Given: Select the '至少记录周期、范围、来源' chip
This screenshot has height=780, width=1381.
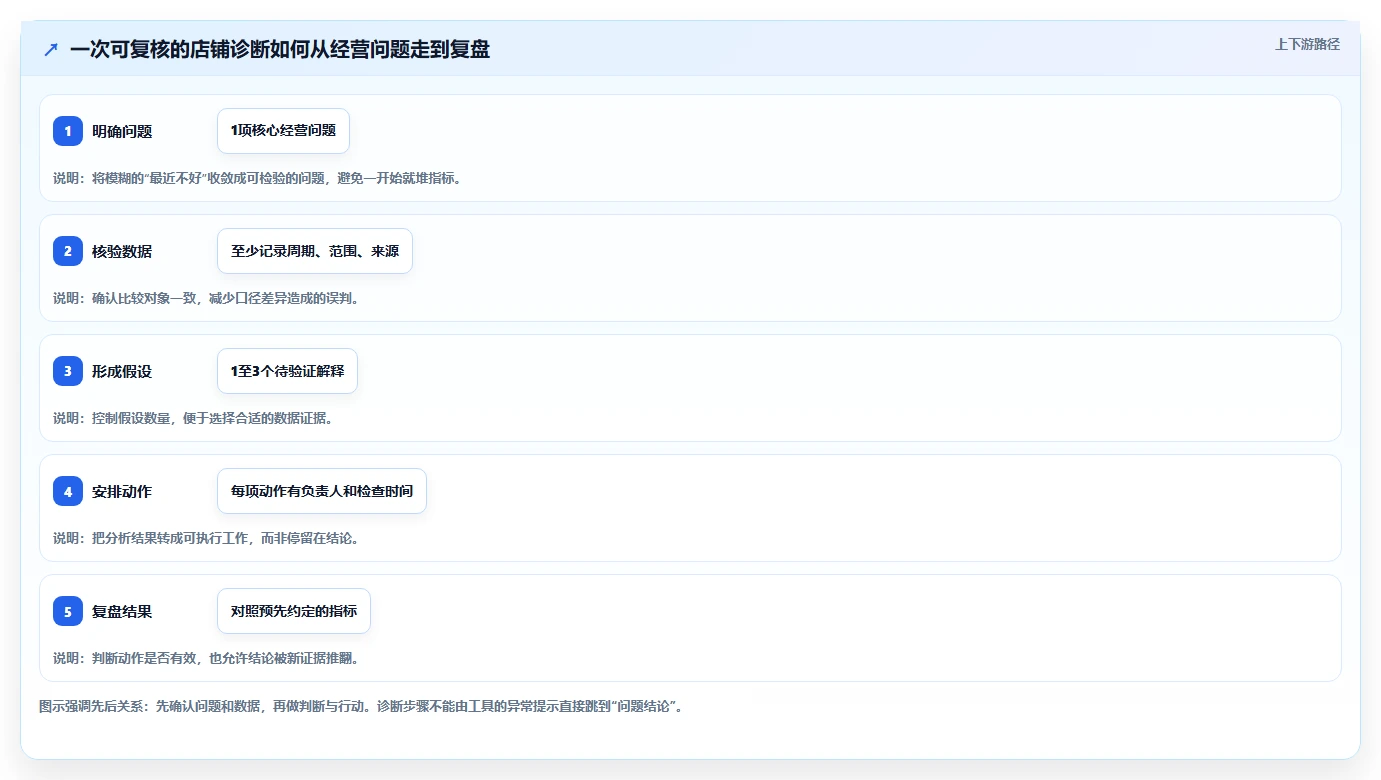Looking at the screenshot, I should pos(315,251).
